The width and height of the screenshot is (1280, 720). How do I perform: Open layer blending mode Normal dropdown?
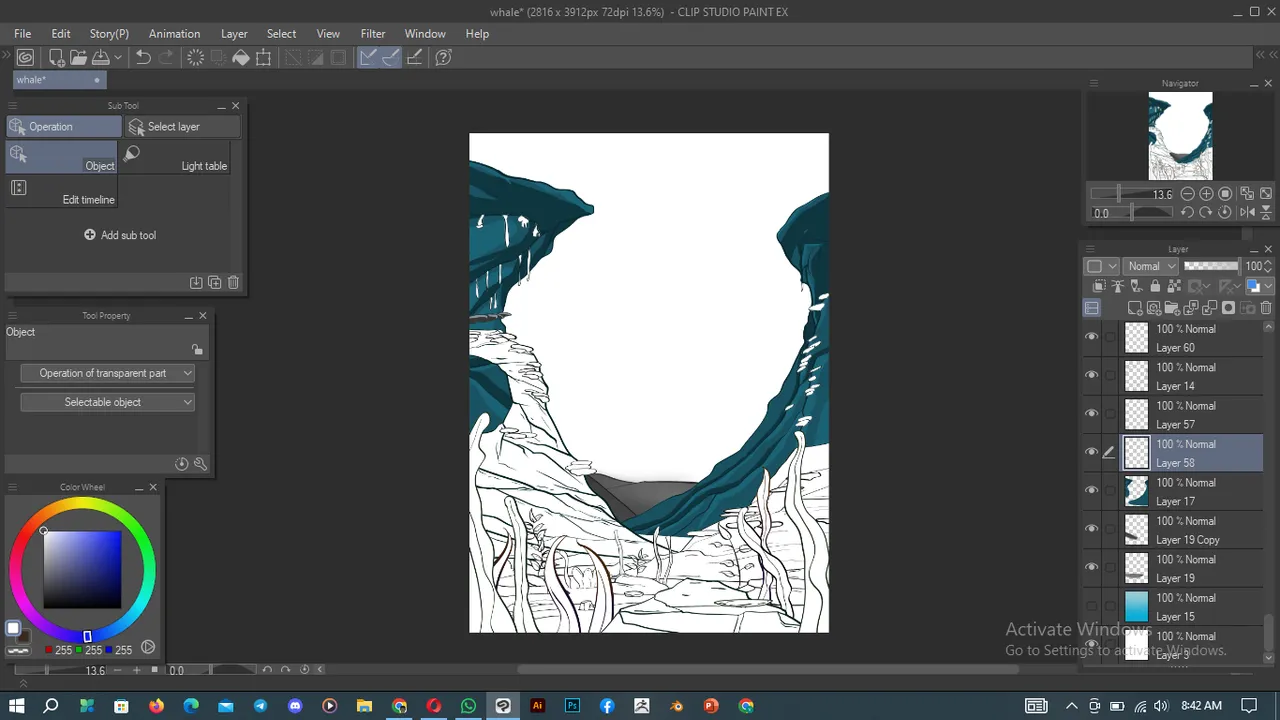1149,266
